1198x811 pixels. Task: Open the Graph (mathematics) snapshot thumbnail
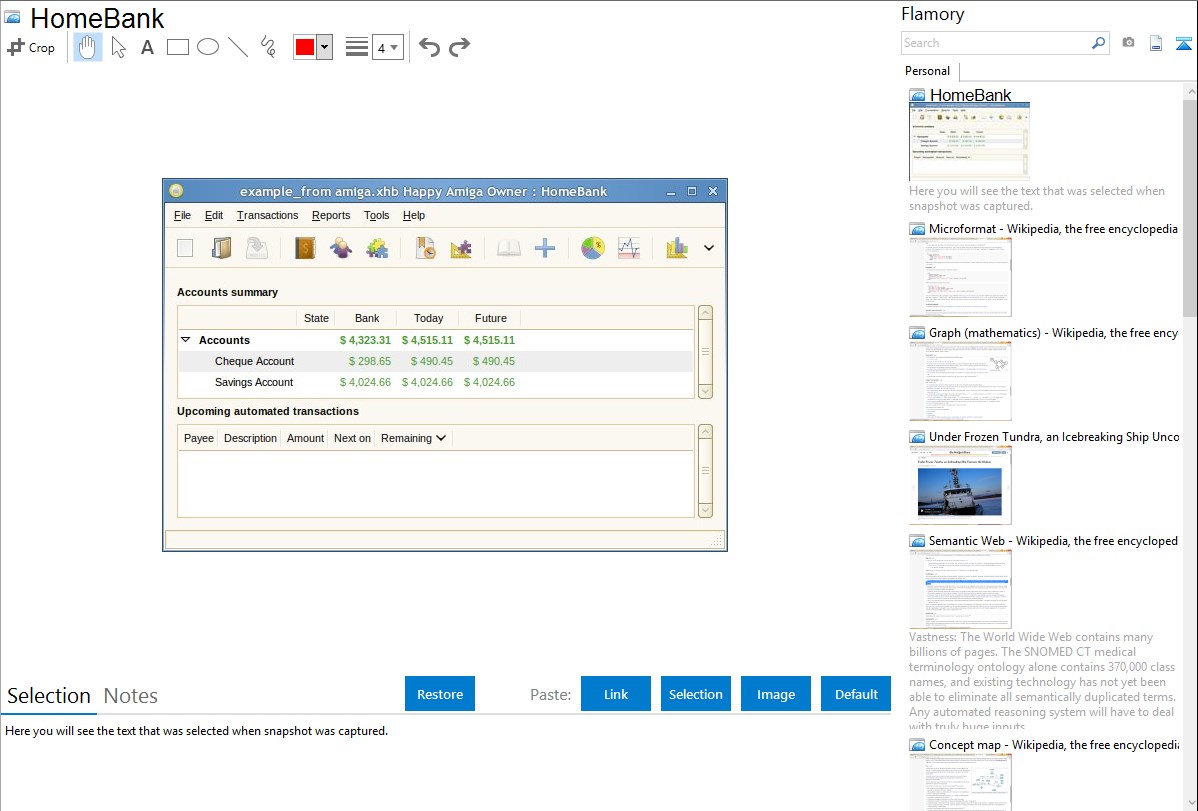[960, 381]
